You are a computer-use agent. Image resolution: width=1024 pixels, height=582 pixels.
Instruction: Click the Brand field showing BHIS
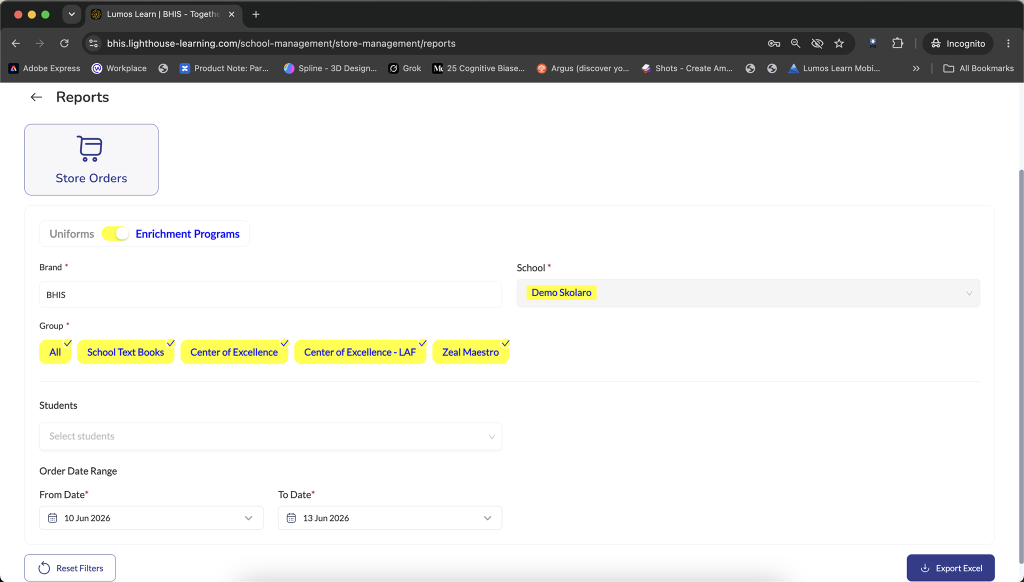pos(270,295)
